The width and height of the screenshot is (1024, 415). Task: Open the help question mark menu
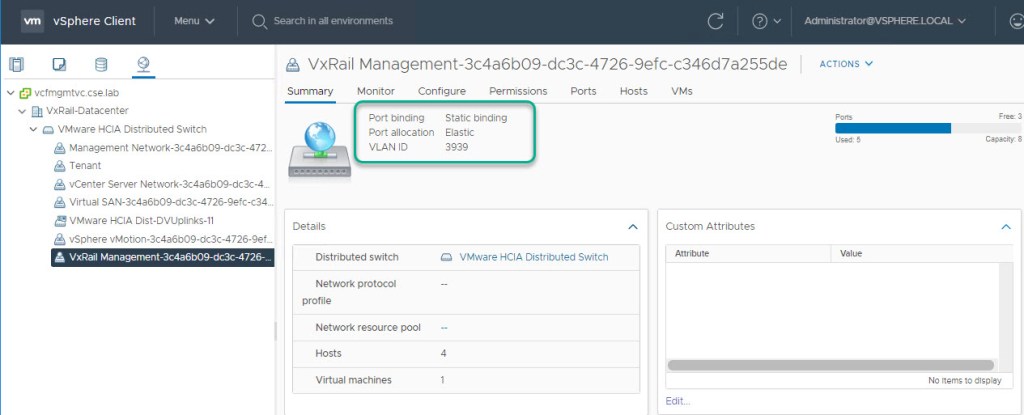coord(765,21)
